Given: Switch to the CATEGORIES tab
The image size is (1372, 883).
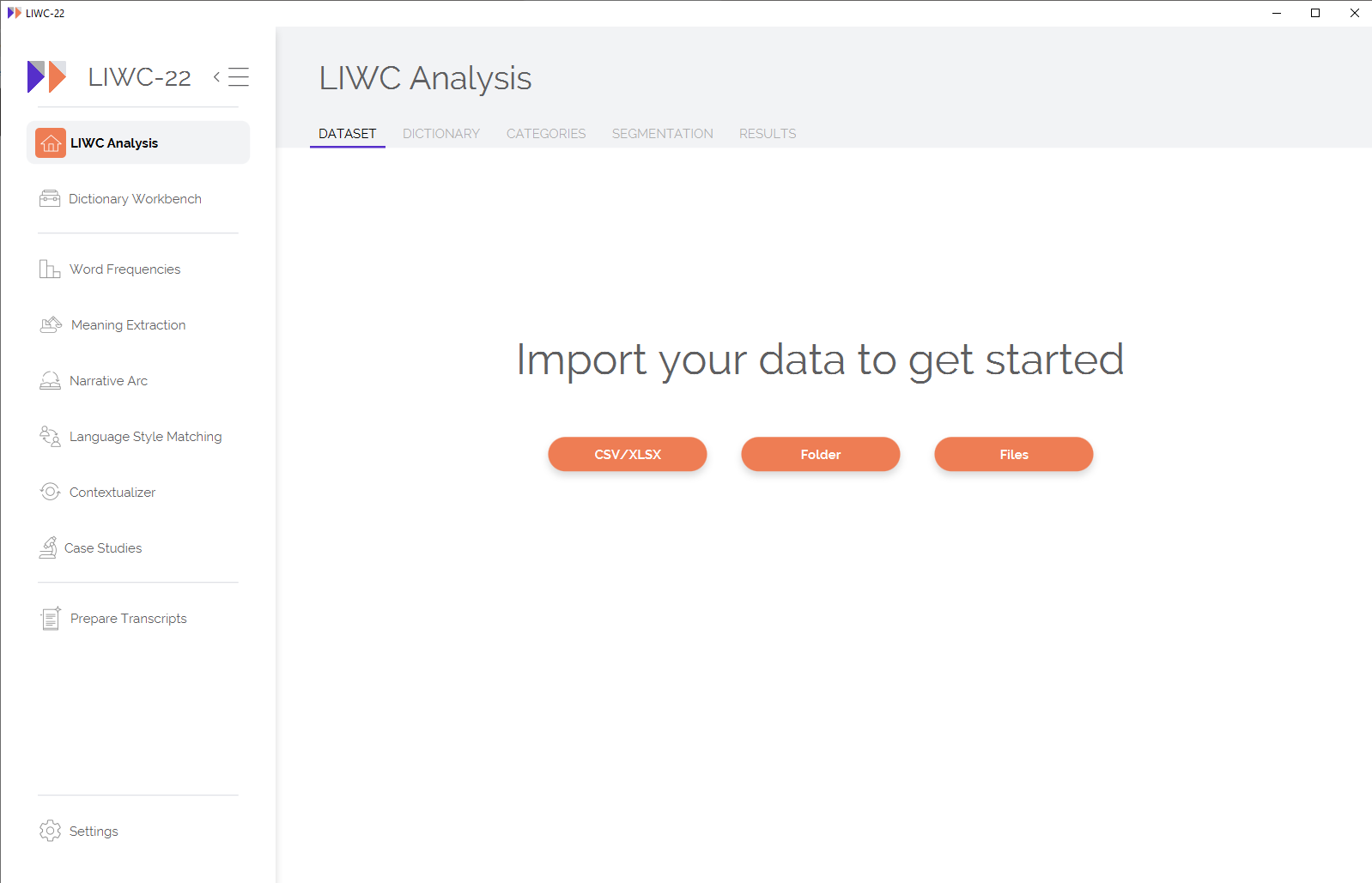Looking at the screenshot, I should [x=546, y=134].
